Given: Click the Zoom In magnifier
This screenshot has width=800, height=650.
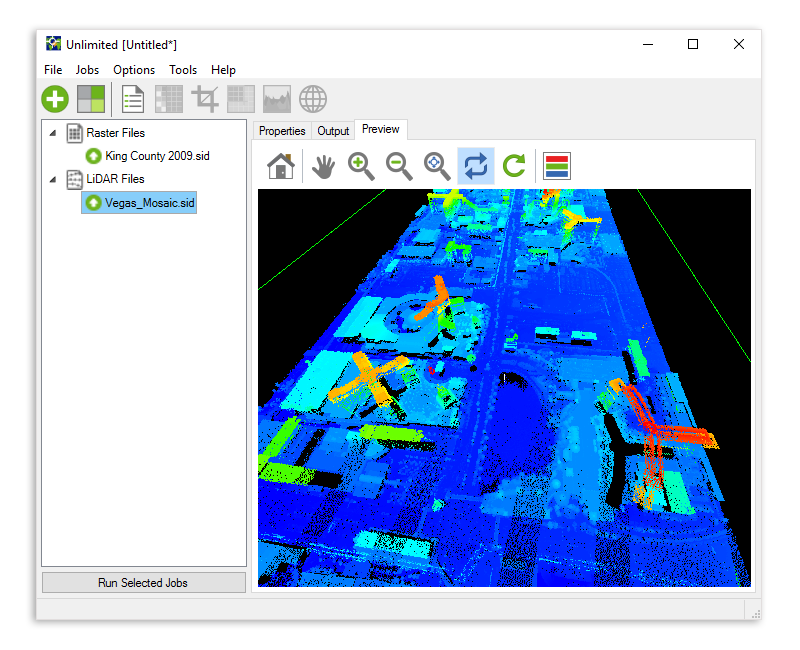Looking at the screenshot, I should pyautogui.click(x=361, y=166).
